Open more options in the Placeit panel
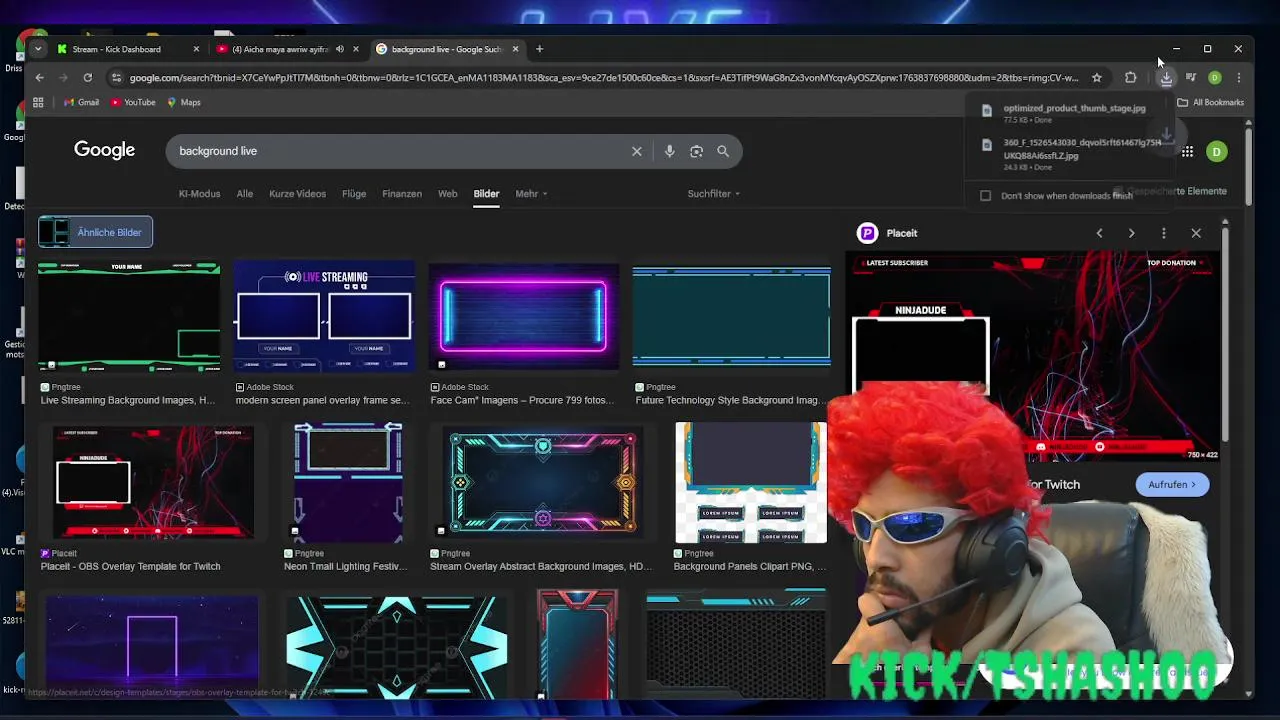This screenshot has width=1280, height=720. coord(1163,233)
